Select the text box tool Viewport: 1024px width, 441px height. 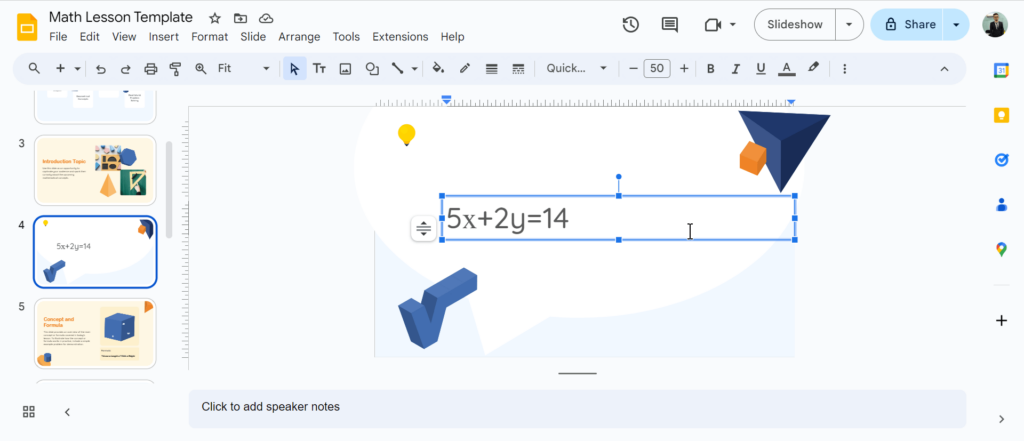click(x=319, y=69)
